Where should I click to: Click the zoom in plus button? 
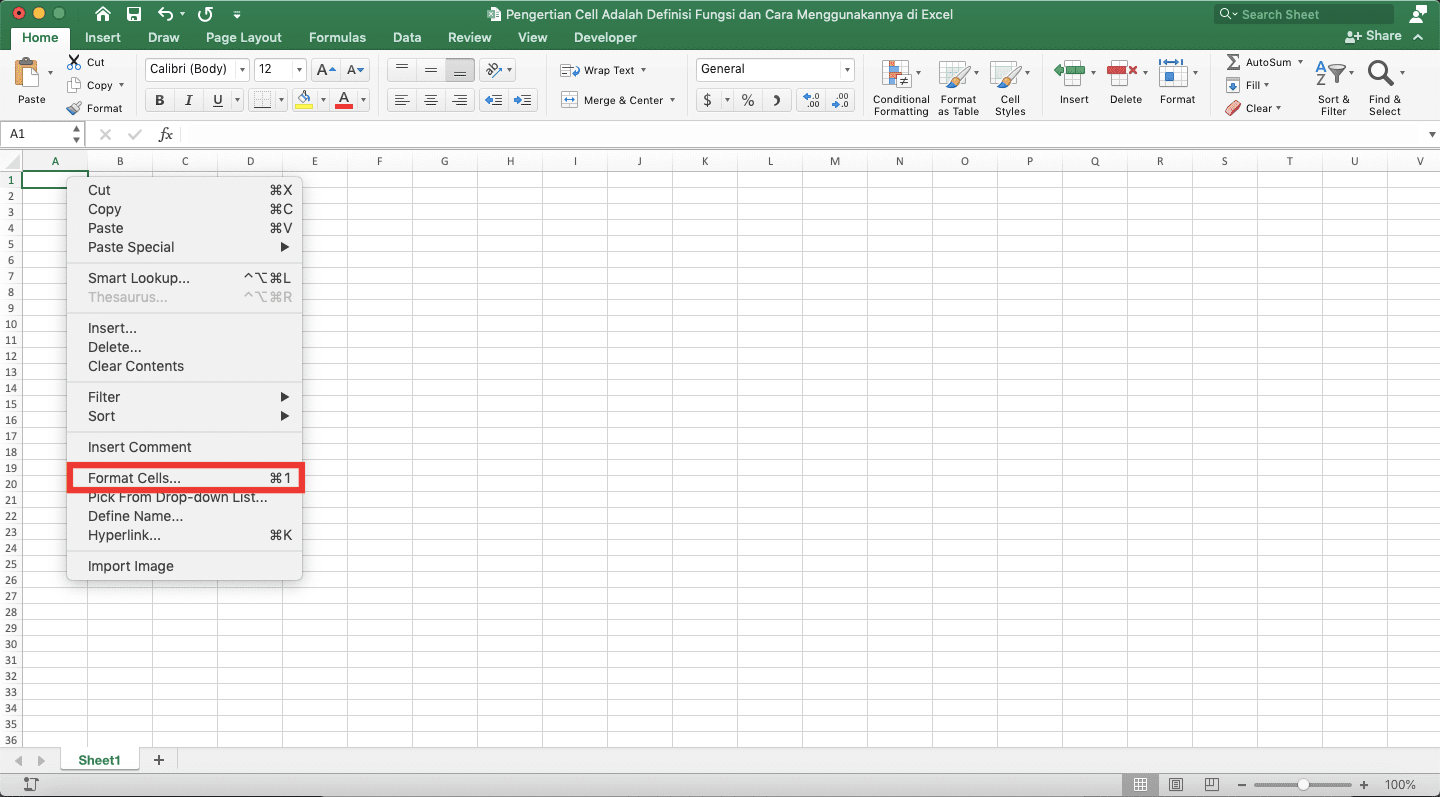[x=1364, y=785]
